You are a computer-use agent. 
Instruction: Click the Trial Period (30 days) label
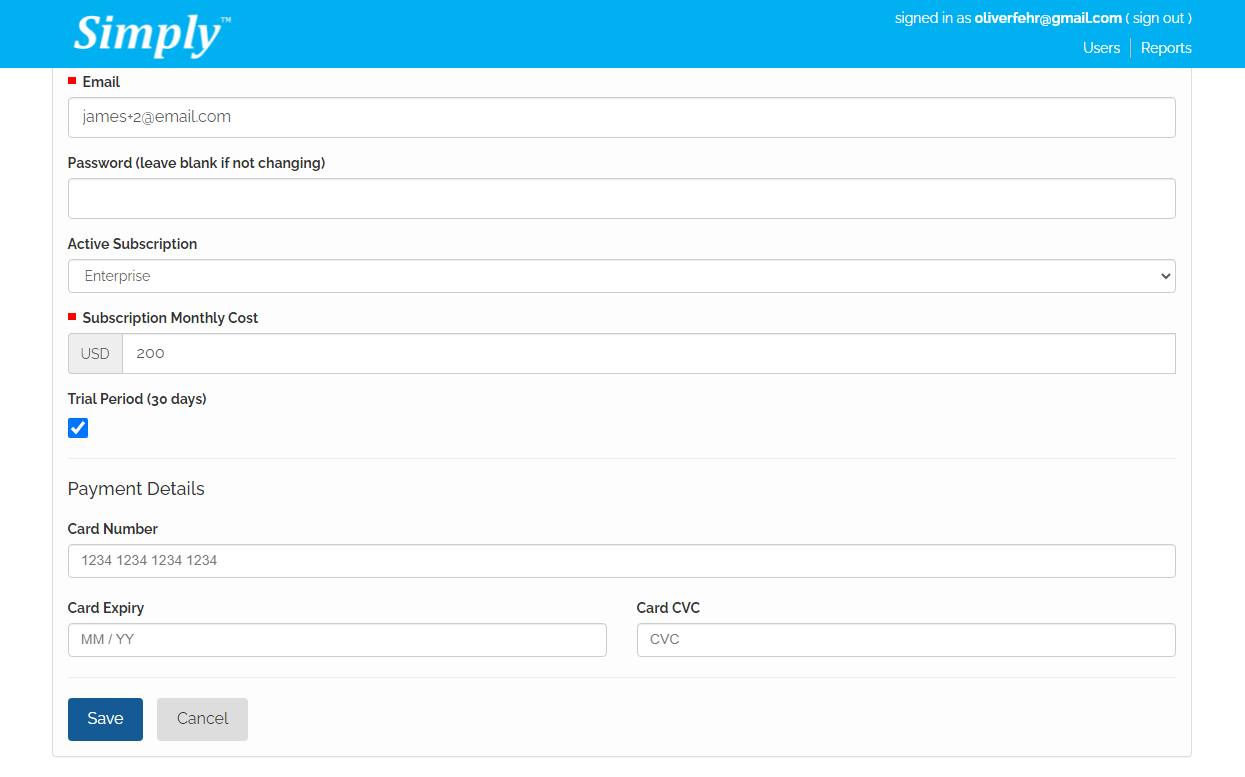pyautogui.click(x=137, y=399)
